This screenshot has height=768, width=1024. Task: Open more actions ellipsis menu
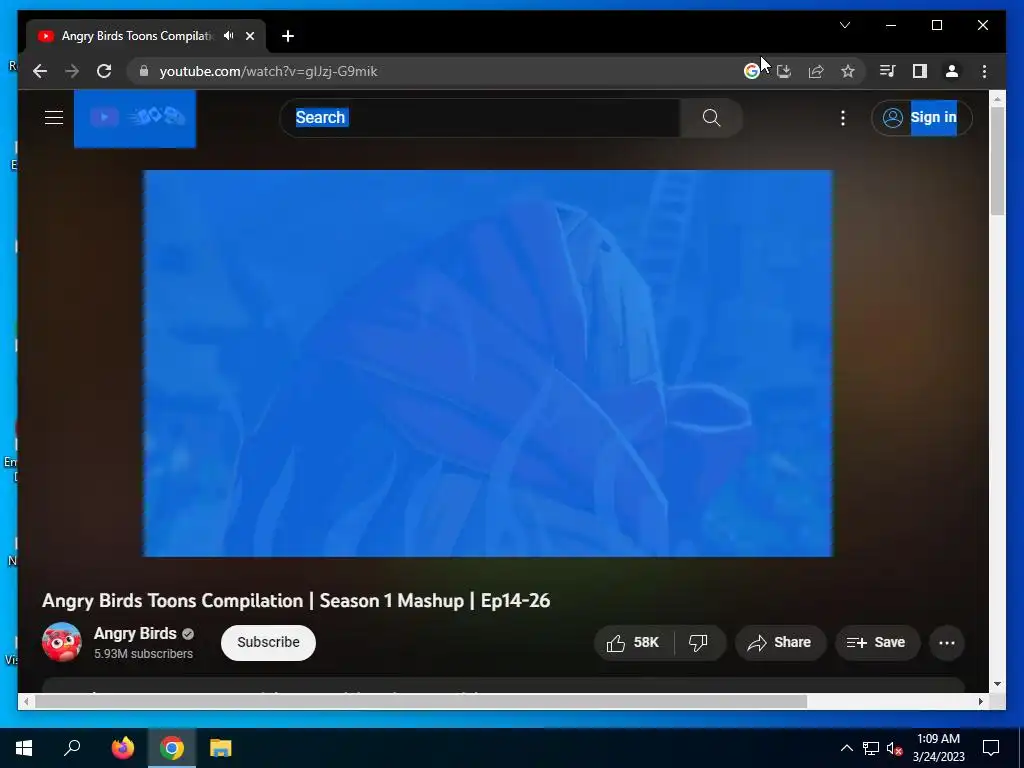[947, 643]
